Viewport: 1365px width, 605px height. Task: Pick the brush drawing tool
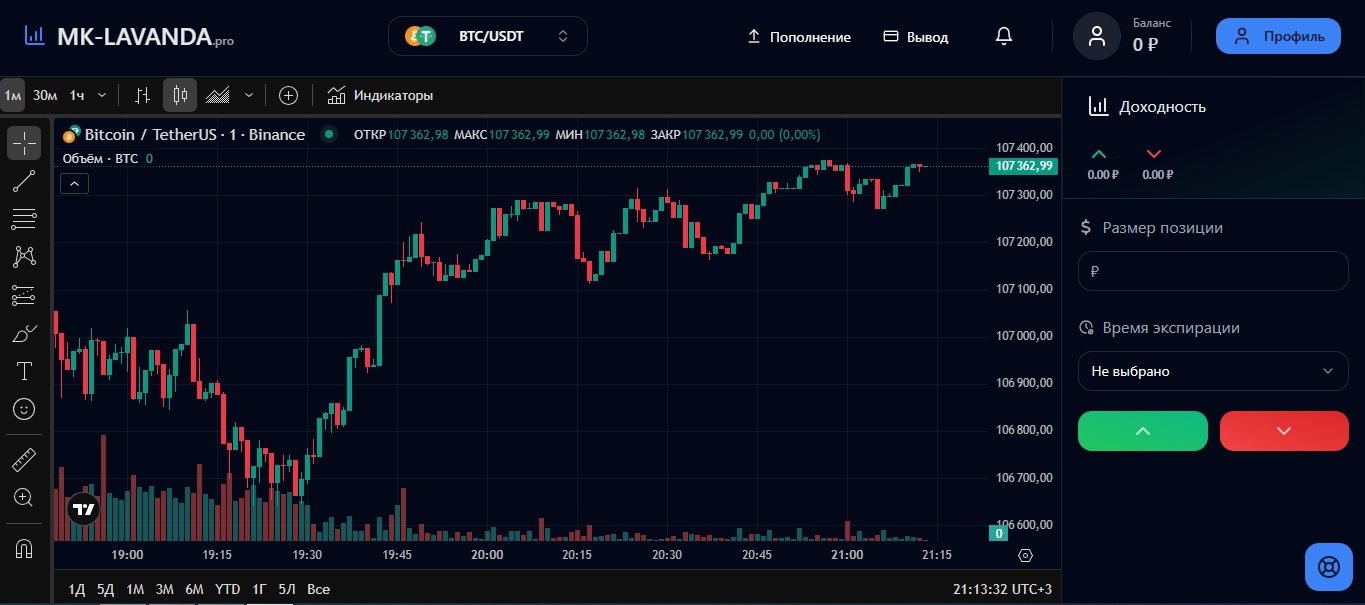[x=24, y=333]
